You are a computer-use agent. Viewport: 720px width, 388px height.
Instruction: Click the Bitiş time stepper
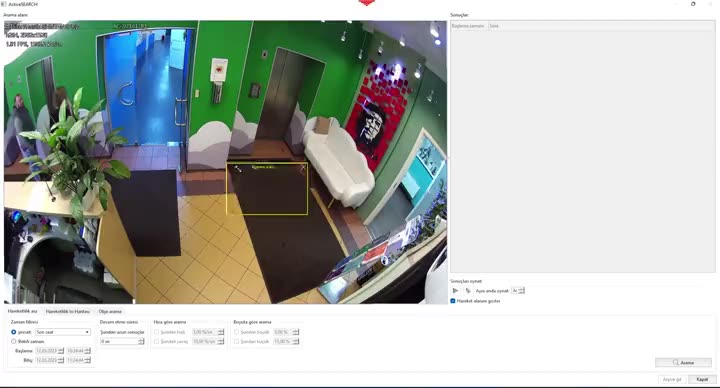click(x=88, y=360)
